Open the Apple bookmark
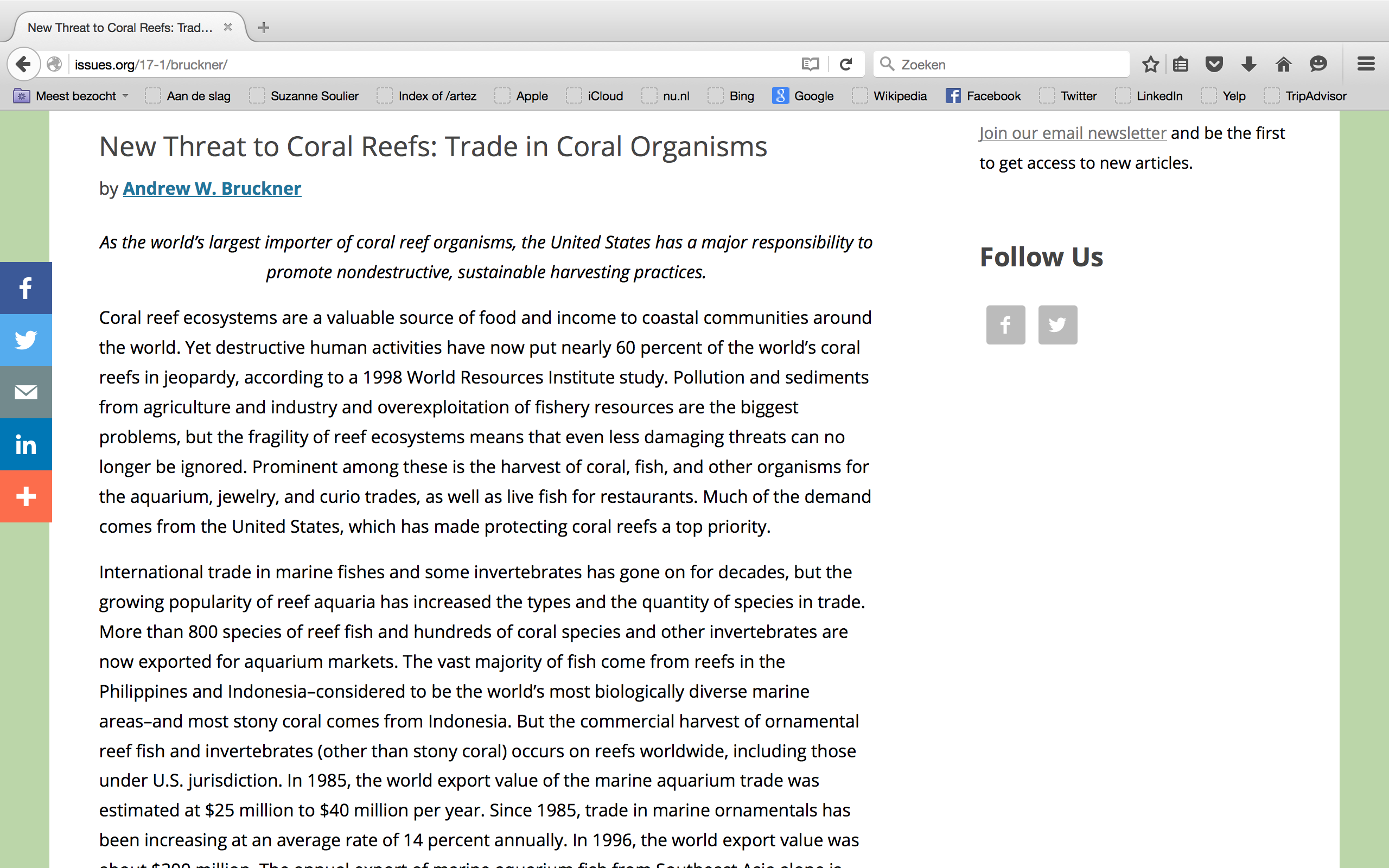 point(521,96)
